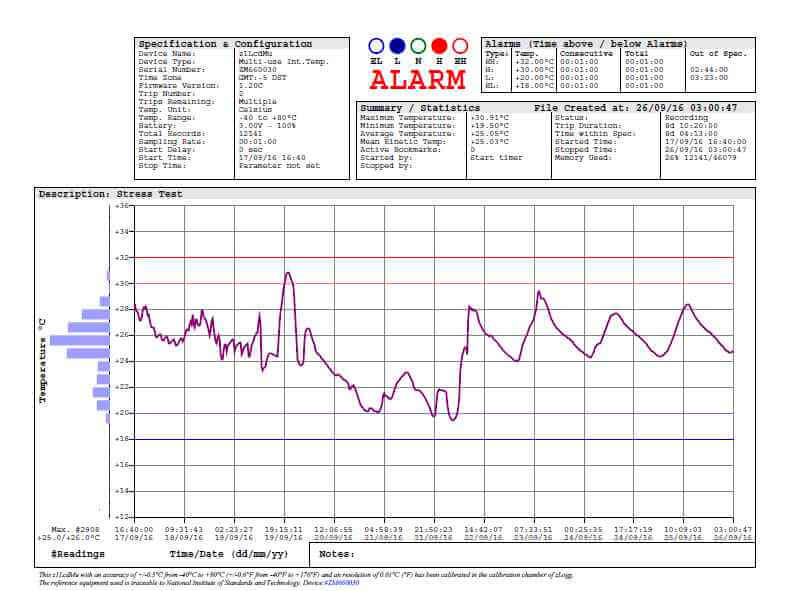Click the Specification & Configuration header

click(x=225, y=44)
